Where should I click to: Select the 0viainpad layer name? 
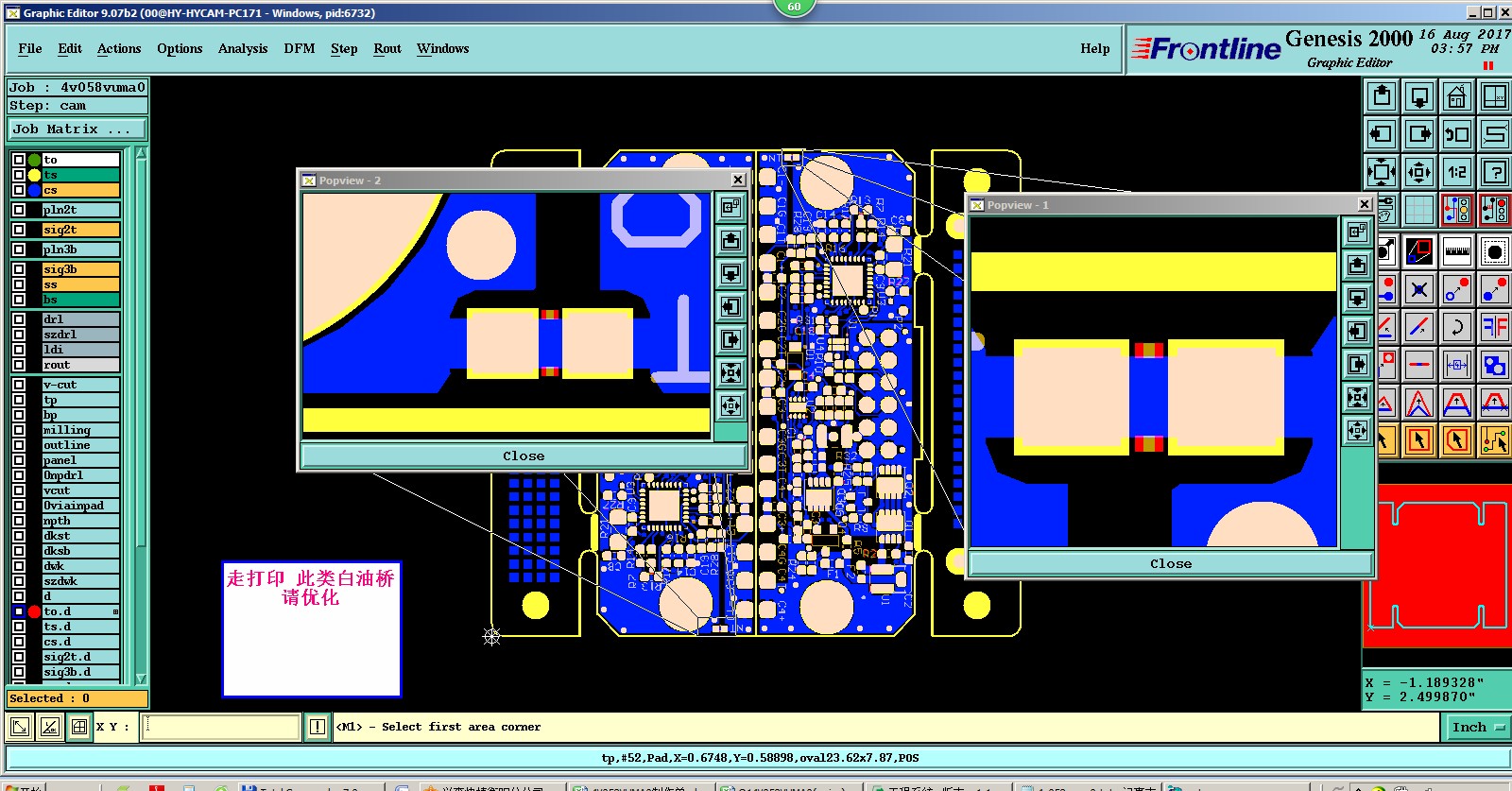pyautogui.click(x=81, y=506)
